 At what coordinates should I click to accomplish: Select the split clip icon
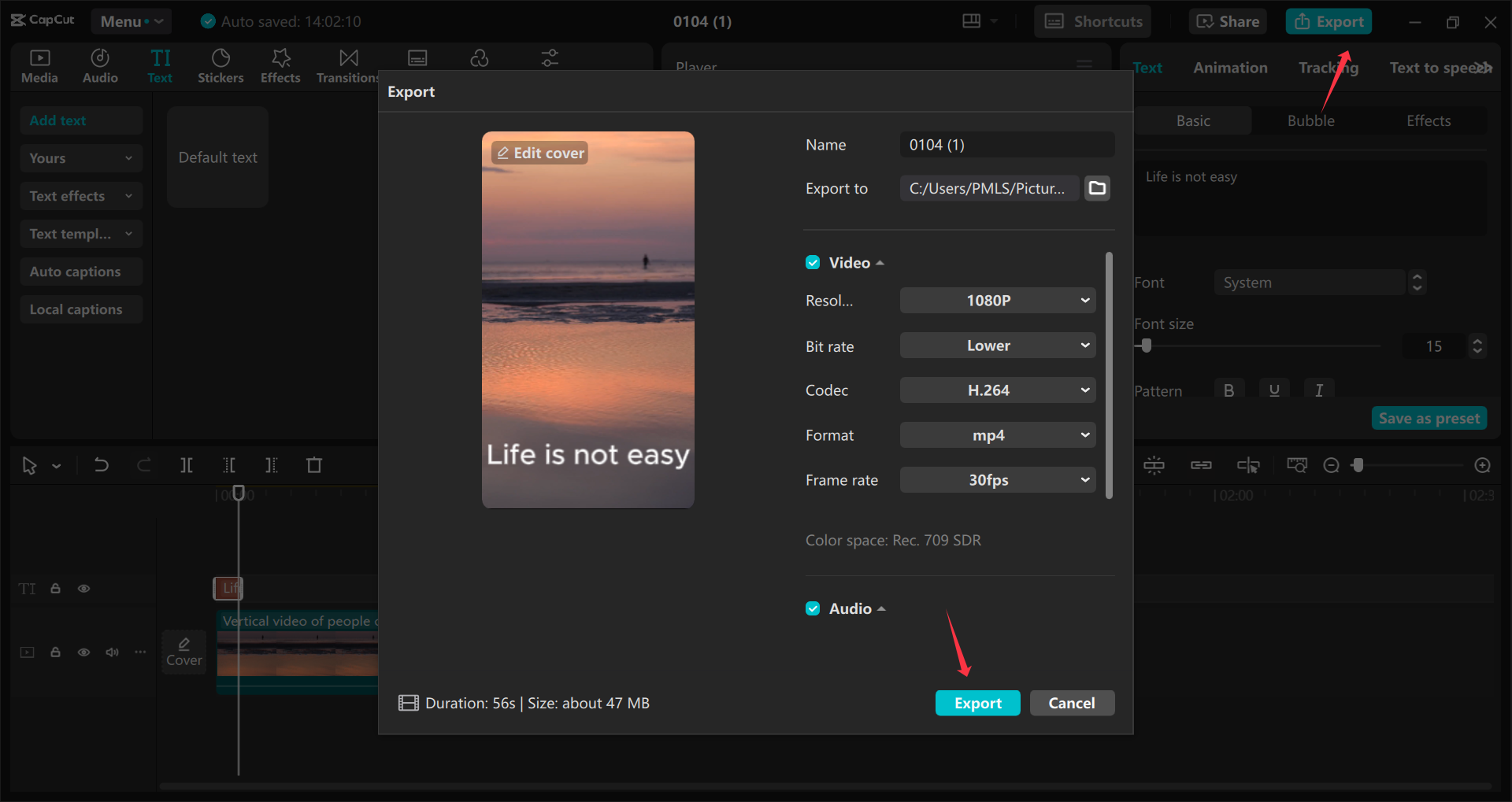click(x=187, y=465)
